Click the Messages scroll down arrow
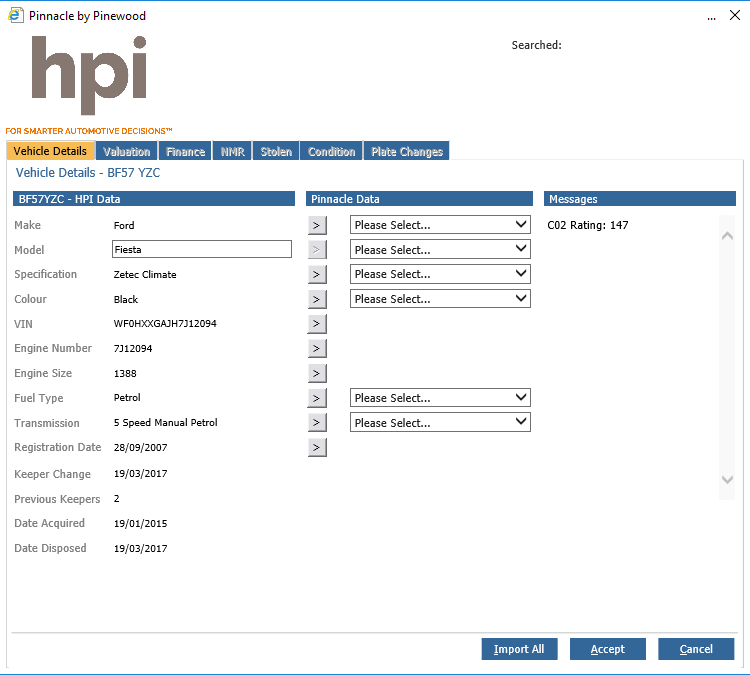This screenshot has width=750, height=675. click(727, 479)
